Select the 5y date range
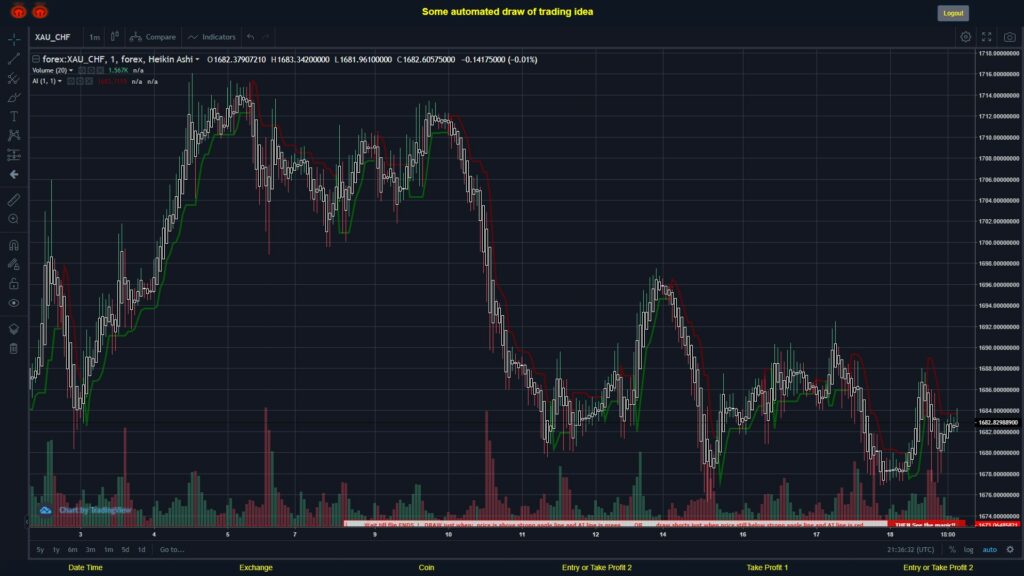 tap(40, 550)
